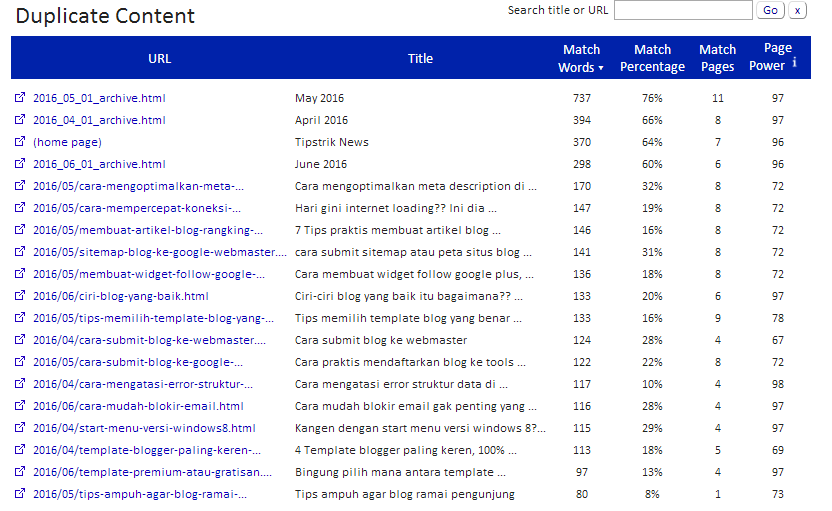This screenshot has width=832, height=511.
Task: Sort by the URL column header
Action: point(159,58)
